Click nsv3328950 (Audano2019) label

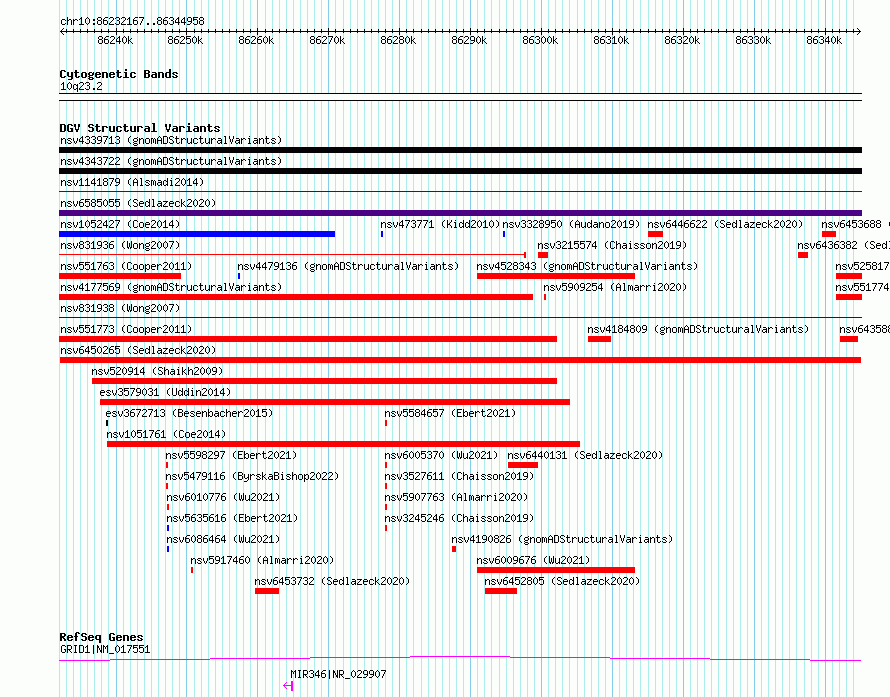point(571,224)
